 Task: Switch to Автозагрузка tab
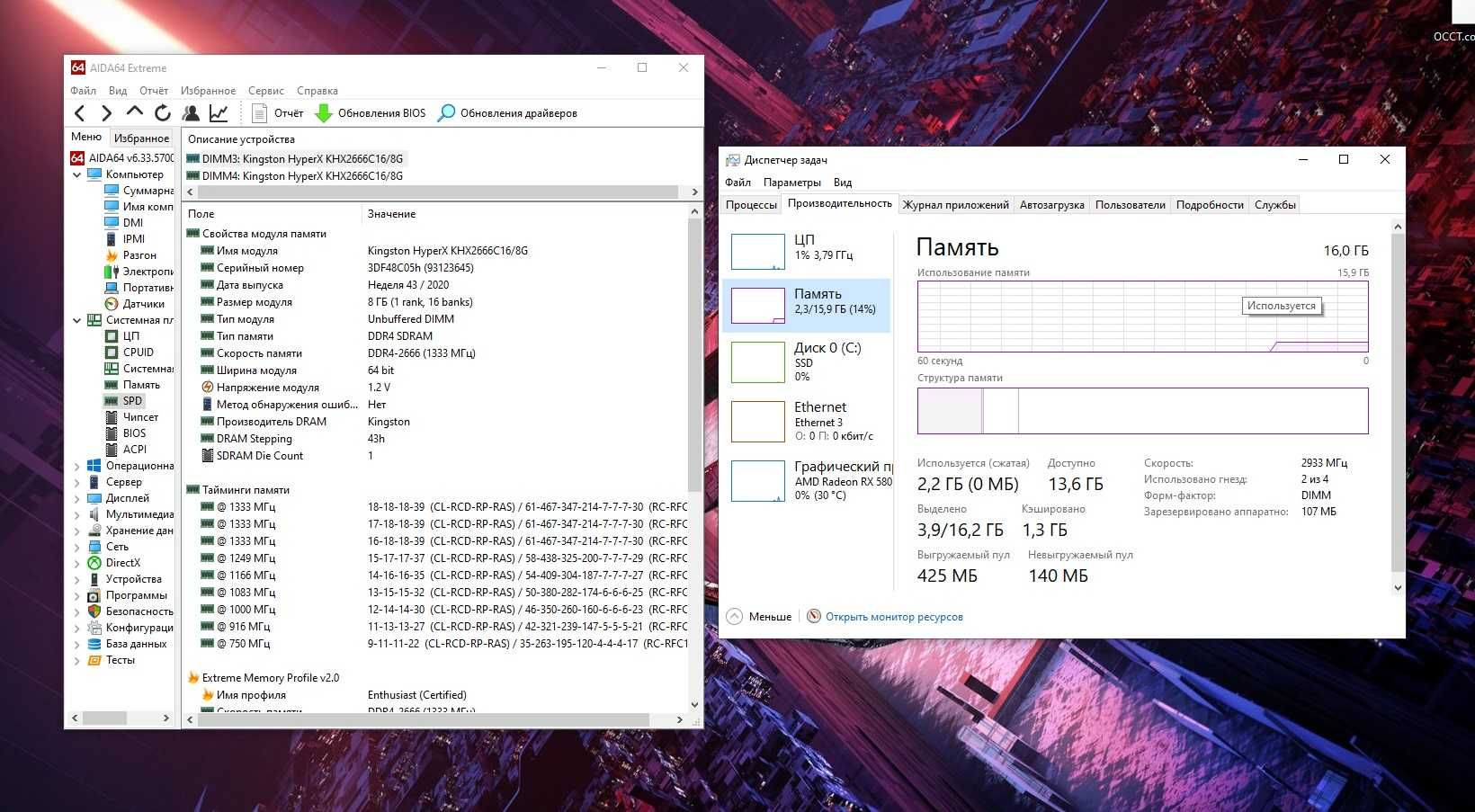coord(1052,205)
